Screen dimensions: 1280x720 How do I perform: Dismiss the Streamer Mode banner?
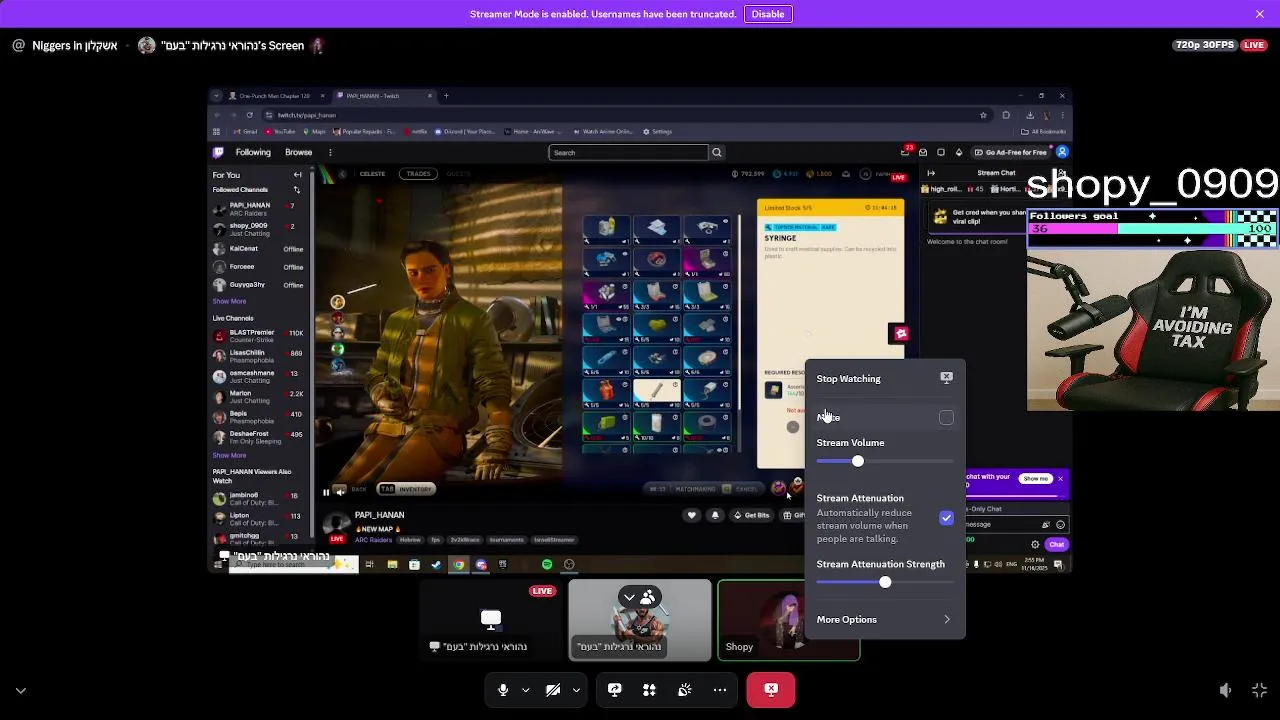pyautogui.click(x=1259, y=14)
